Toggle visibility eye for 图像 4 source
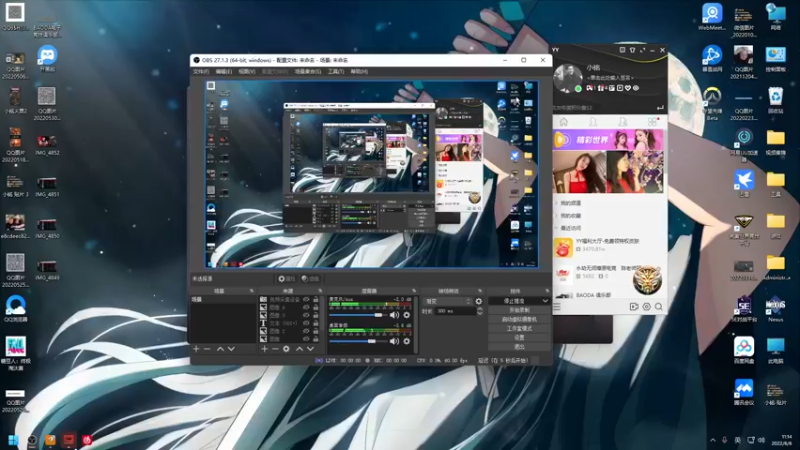This screenshot has width=800, height=450. (x=306, y=308)
